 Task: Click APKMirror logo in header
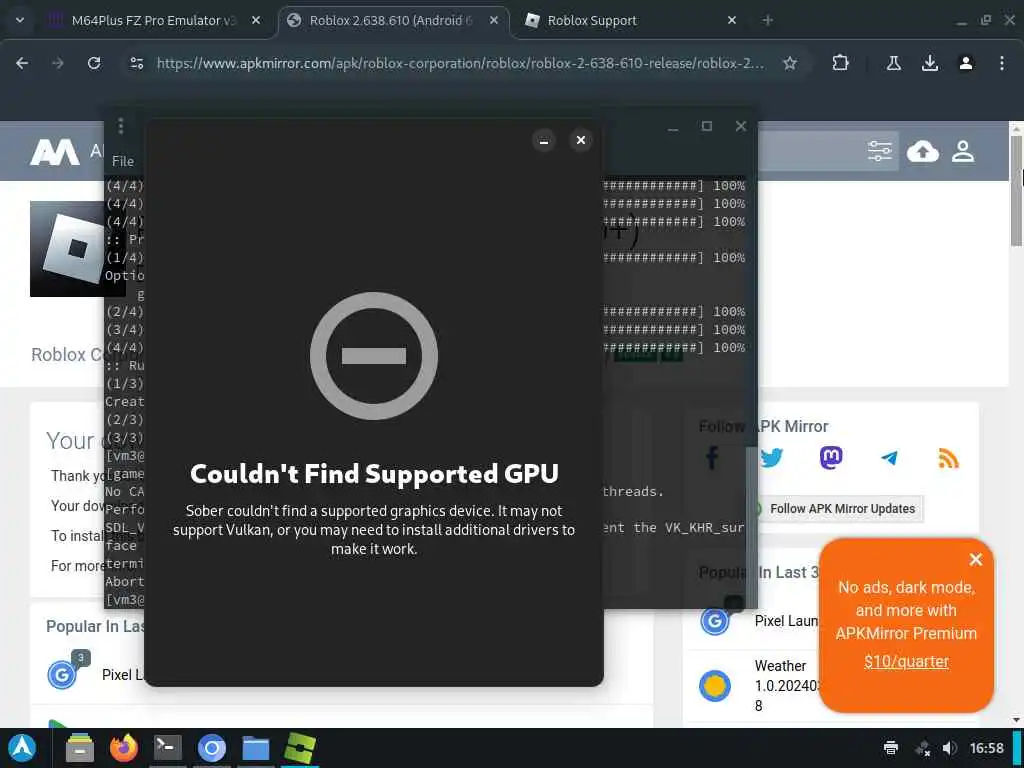coord(55,152)
